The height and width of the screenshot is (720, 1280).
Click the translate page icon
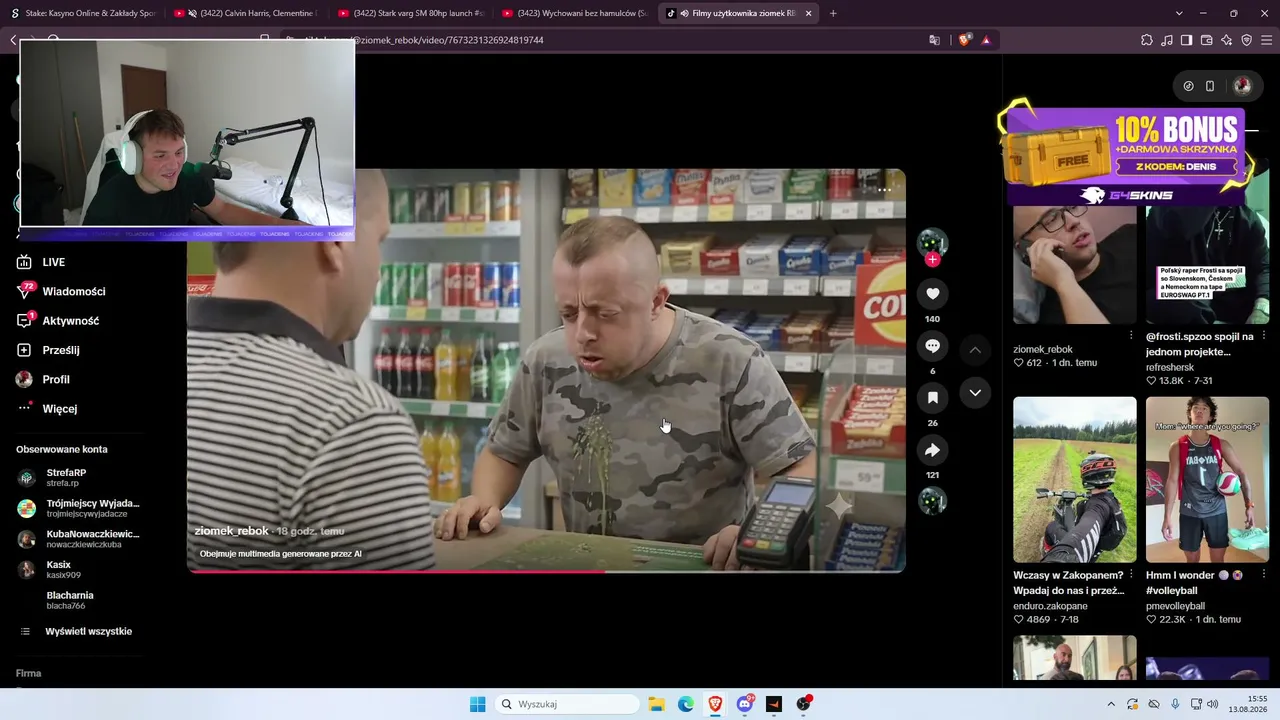[x=934, y=40]
